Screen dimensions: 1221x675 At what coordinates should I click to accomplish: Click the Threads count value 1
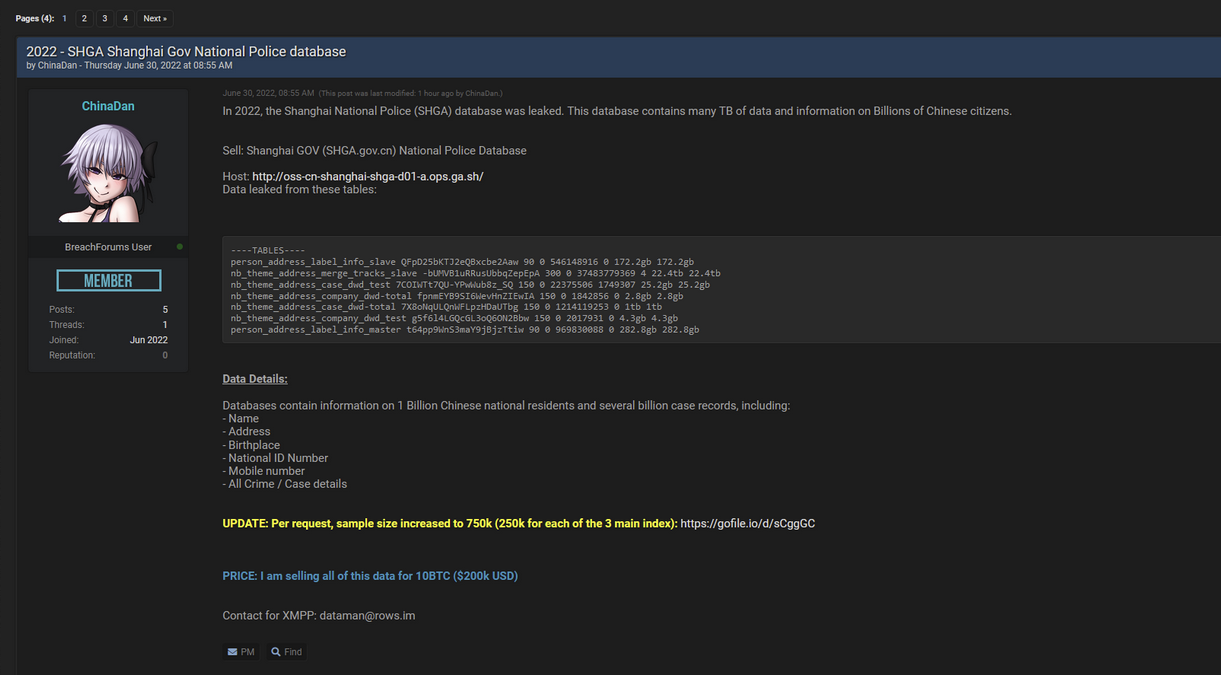tap(165, 325)
